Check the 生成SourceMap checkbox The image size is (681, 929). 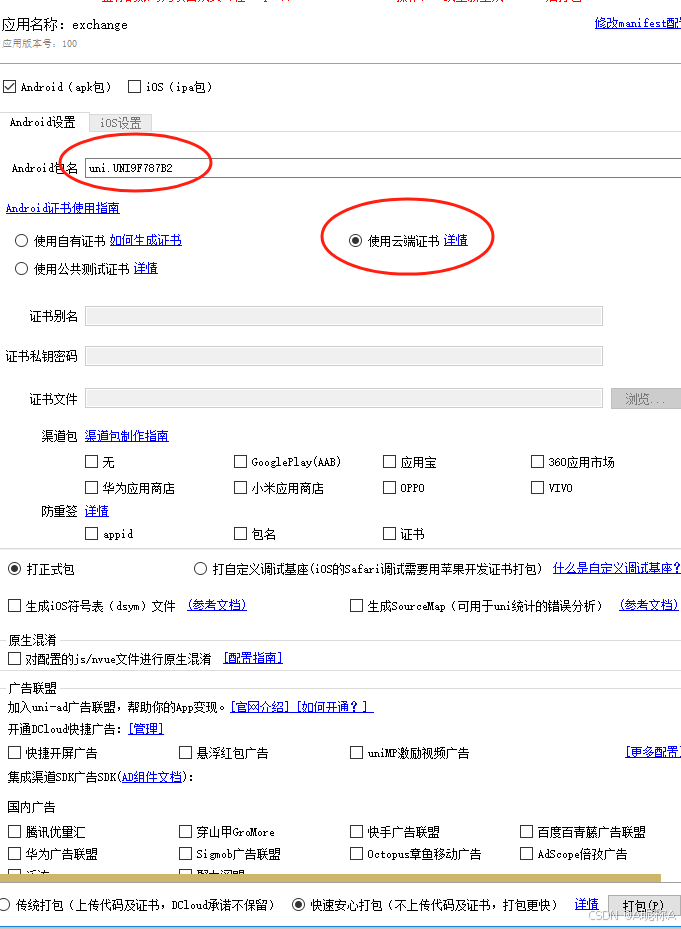click(x=356, y=606)
